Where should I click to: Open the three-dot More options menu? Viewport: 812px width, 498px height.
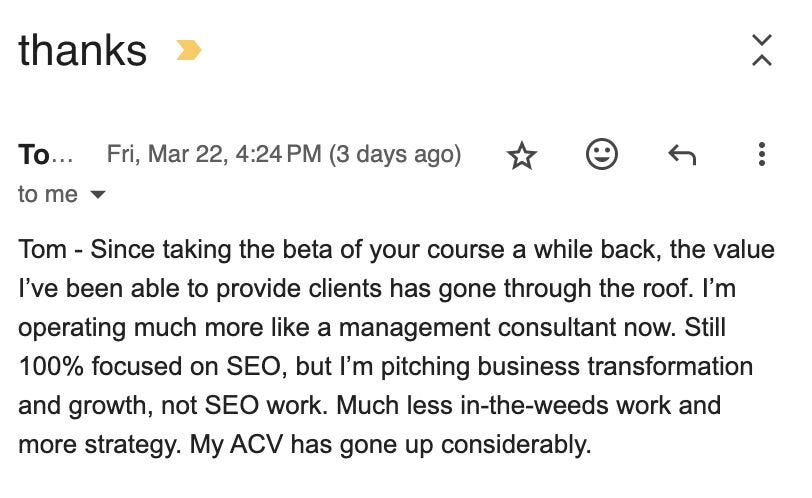pyautogui.click(x=761, y=154)
